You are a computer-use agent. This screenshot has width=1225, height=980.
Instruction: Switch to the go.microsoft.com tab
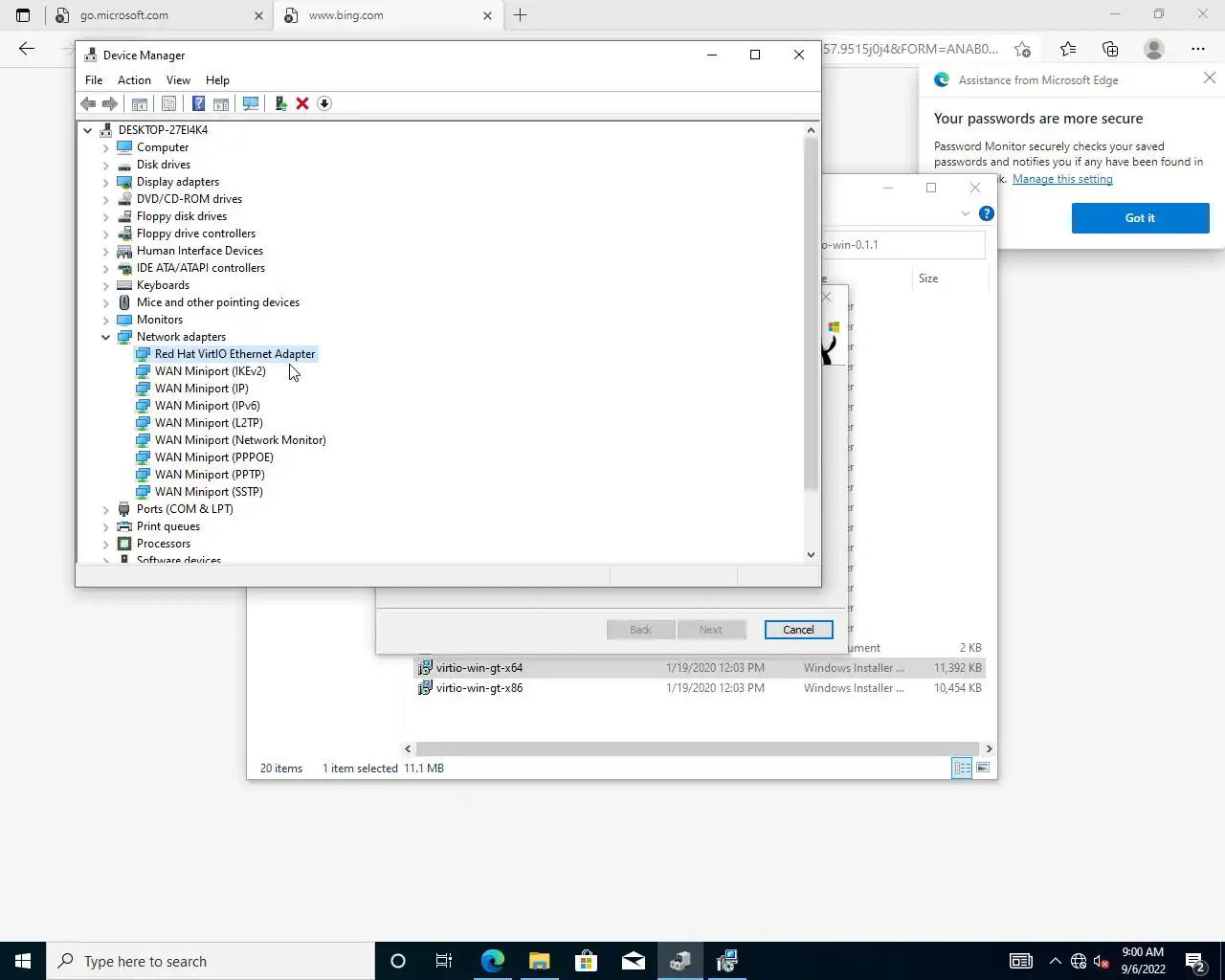click(159, 15)
